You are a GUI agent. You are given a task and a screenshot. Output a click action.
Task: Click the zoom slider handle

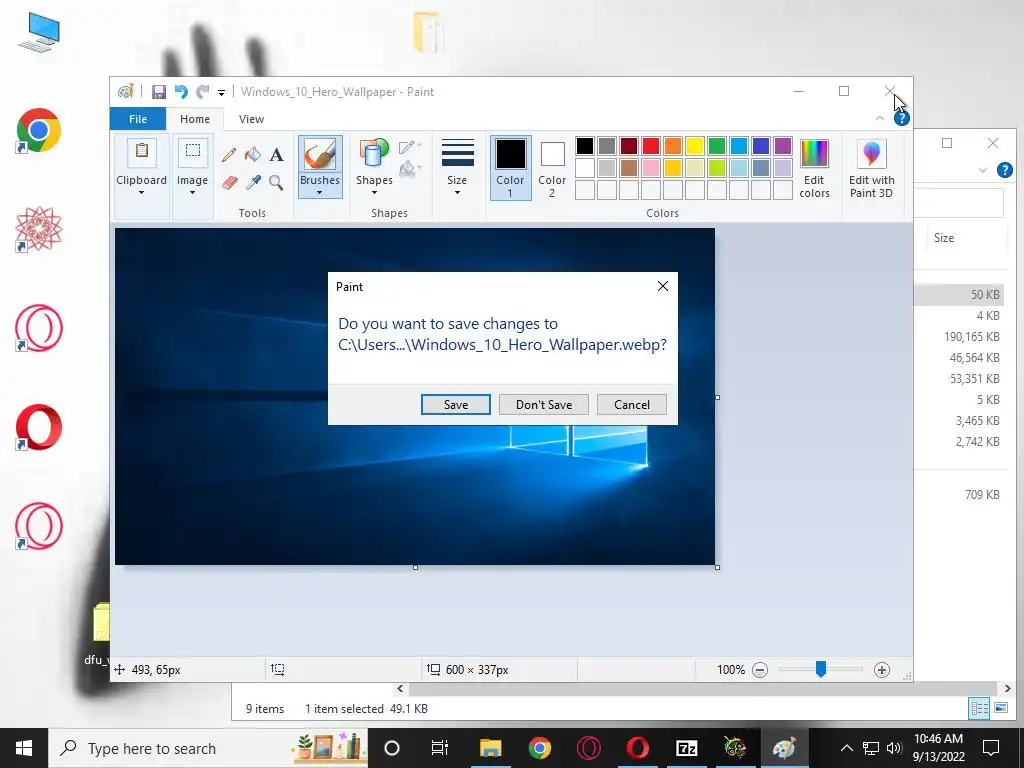tap(821, 669)
